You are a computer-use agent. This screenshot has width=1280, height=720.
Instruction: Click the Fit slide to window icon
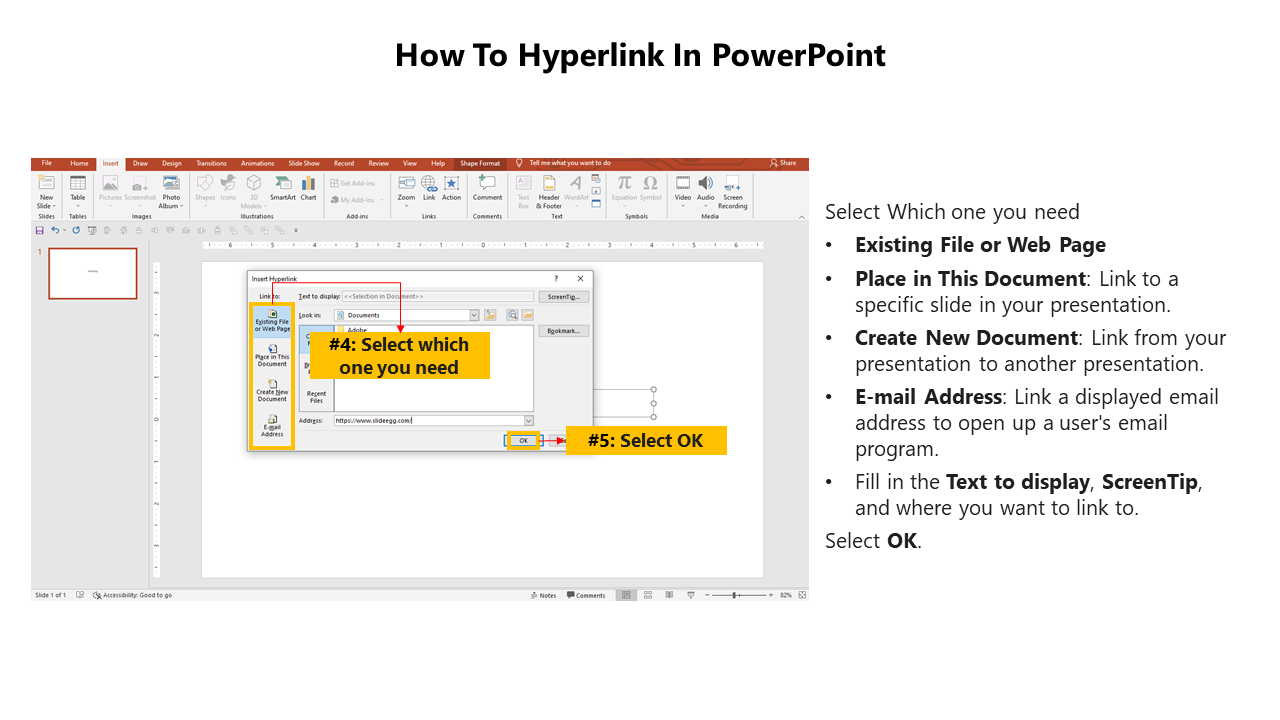click(802, 595)
